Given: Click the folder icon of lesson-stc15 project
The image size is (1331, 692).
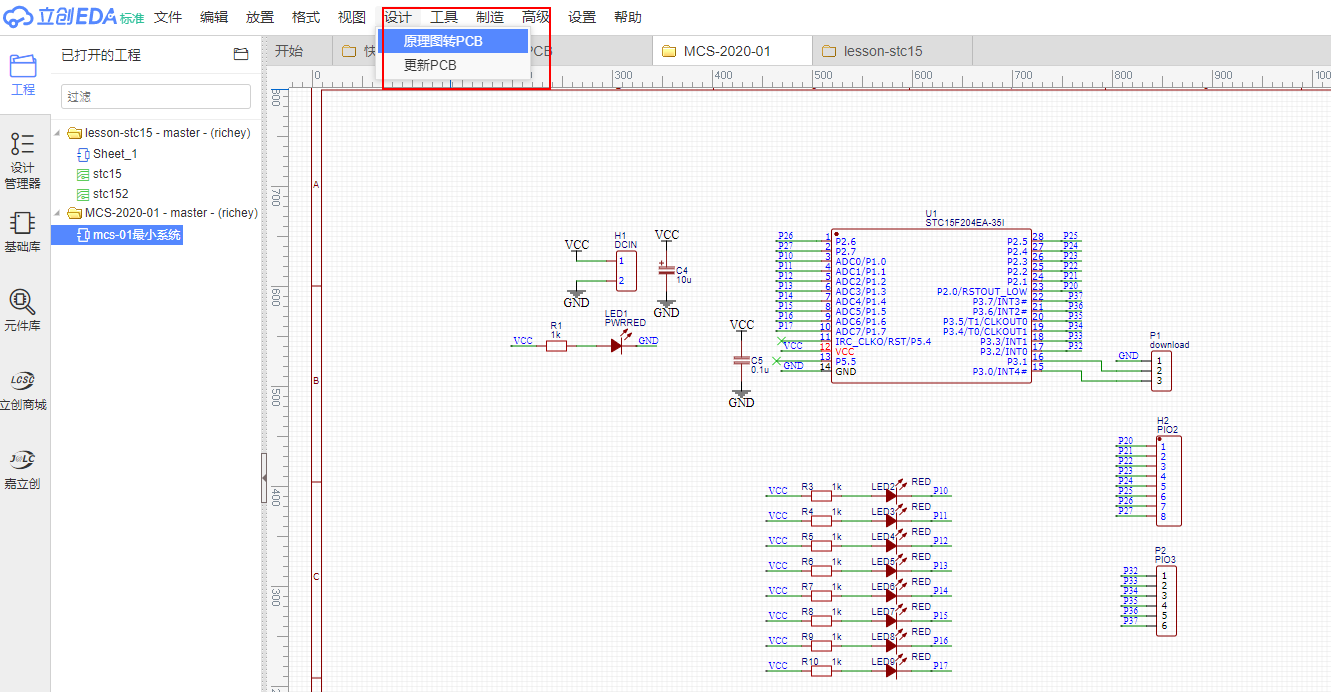Looking at the screenshot, I should click(x=74, y=133).
